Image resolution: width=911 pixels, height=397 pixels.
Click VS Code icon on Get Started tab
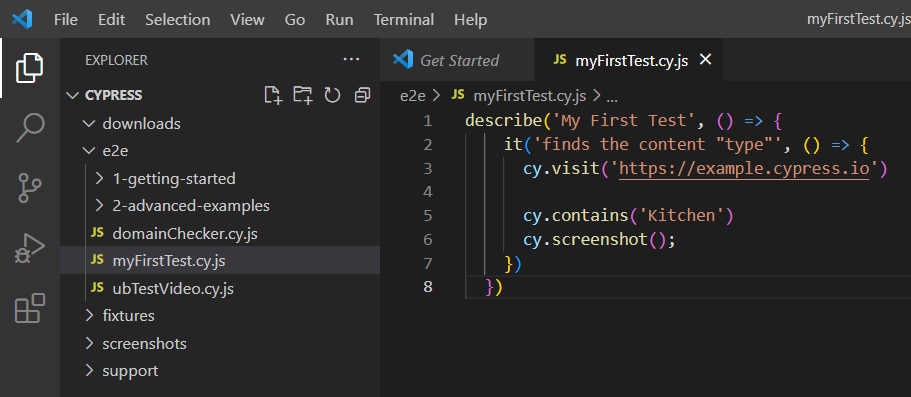click(x=403, y=59)
